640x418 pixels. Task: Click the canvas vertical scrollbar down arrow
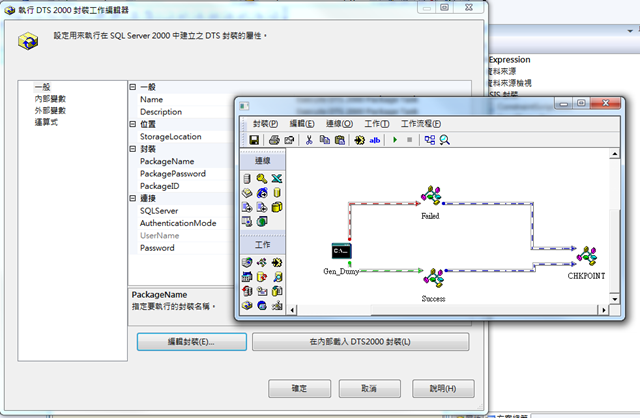point(614,299)
